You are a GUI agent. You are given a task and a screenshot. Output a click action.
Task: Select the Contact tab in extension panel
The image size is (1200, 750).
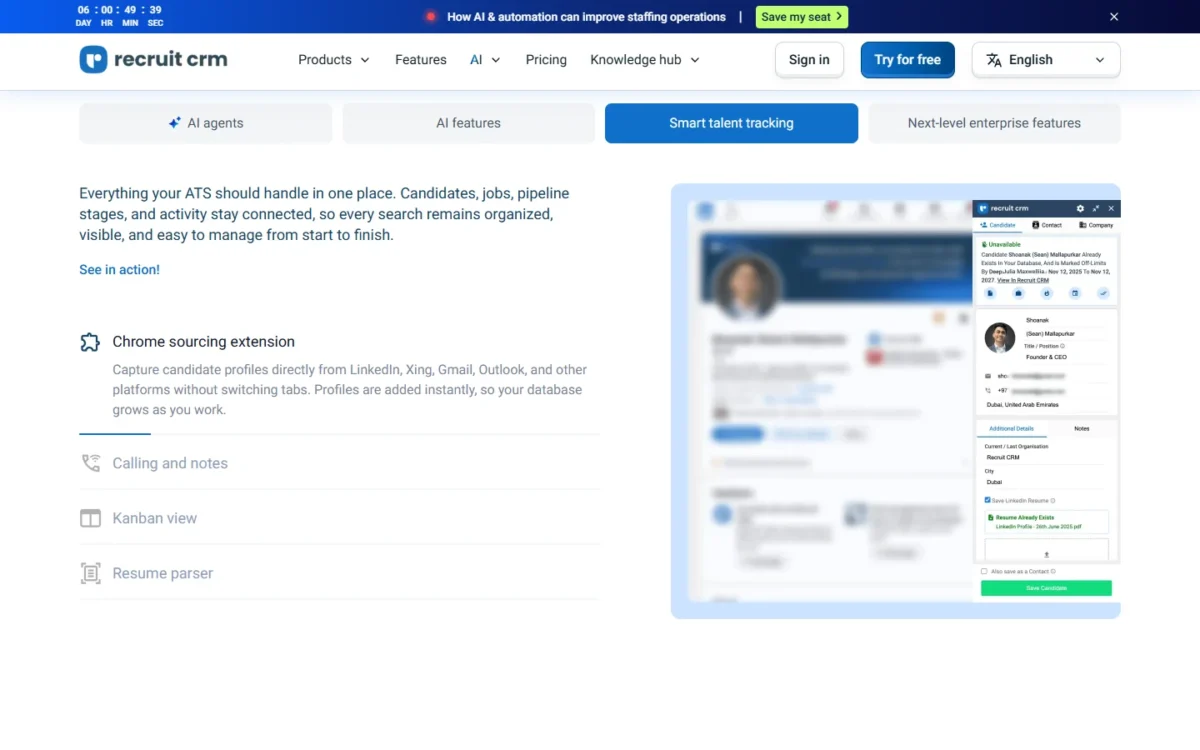coord(1047,225)
